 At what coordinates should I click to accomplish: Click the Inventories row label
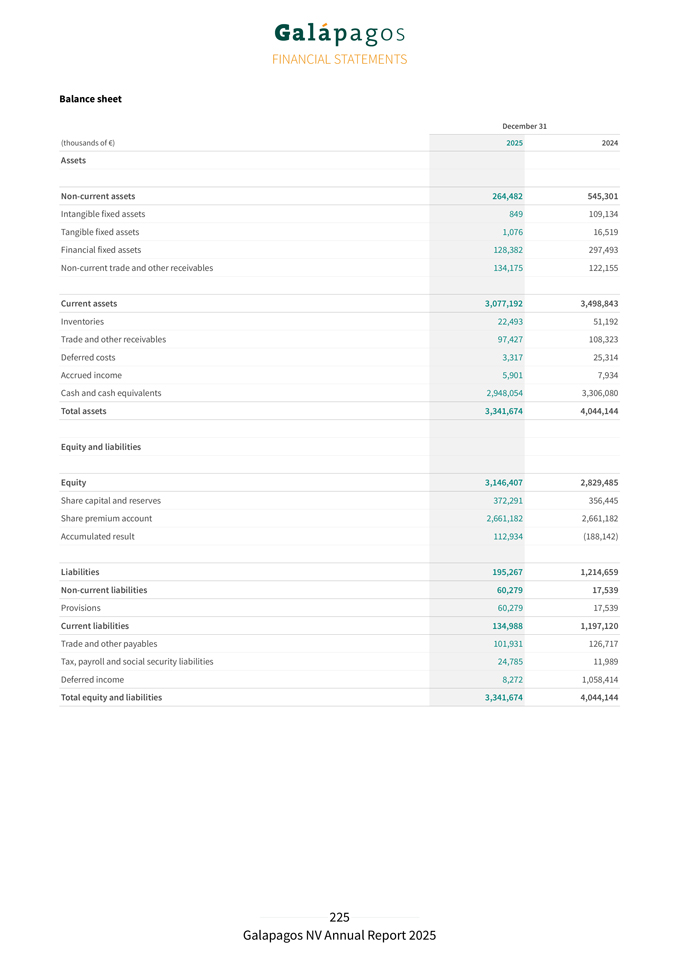(82, 321)
